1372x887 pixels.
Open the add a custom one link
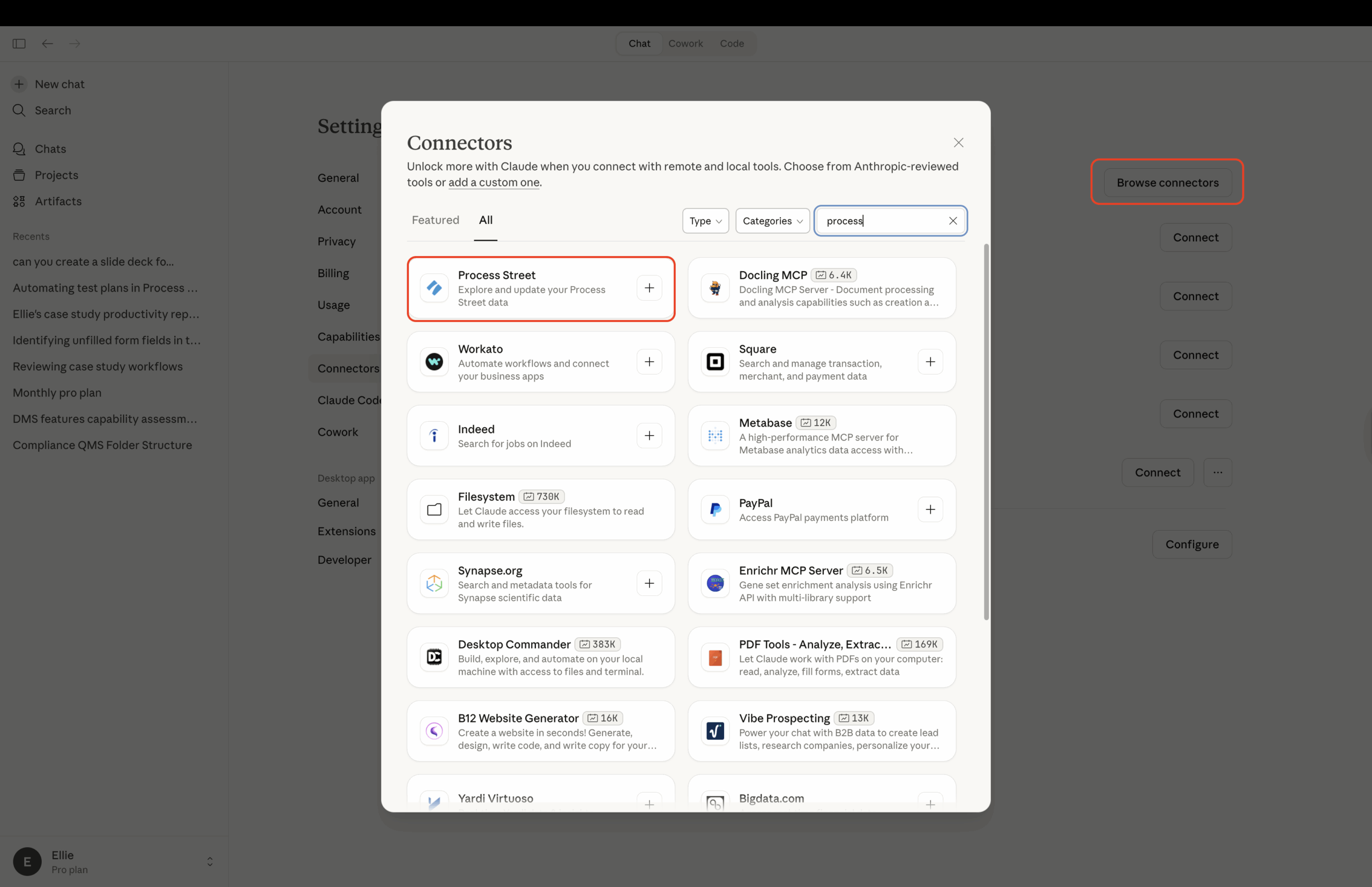click(x=493, y=182)
